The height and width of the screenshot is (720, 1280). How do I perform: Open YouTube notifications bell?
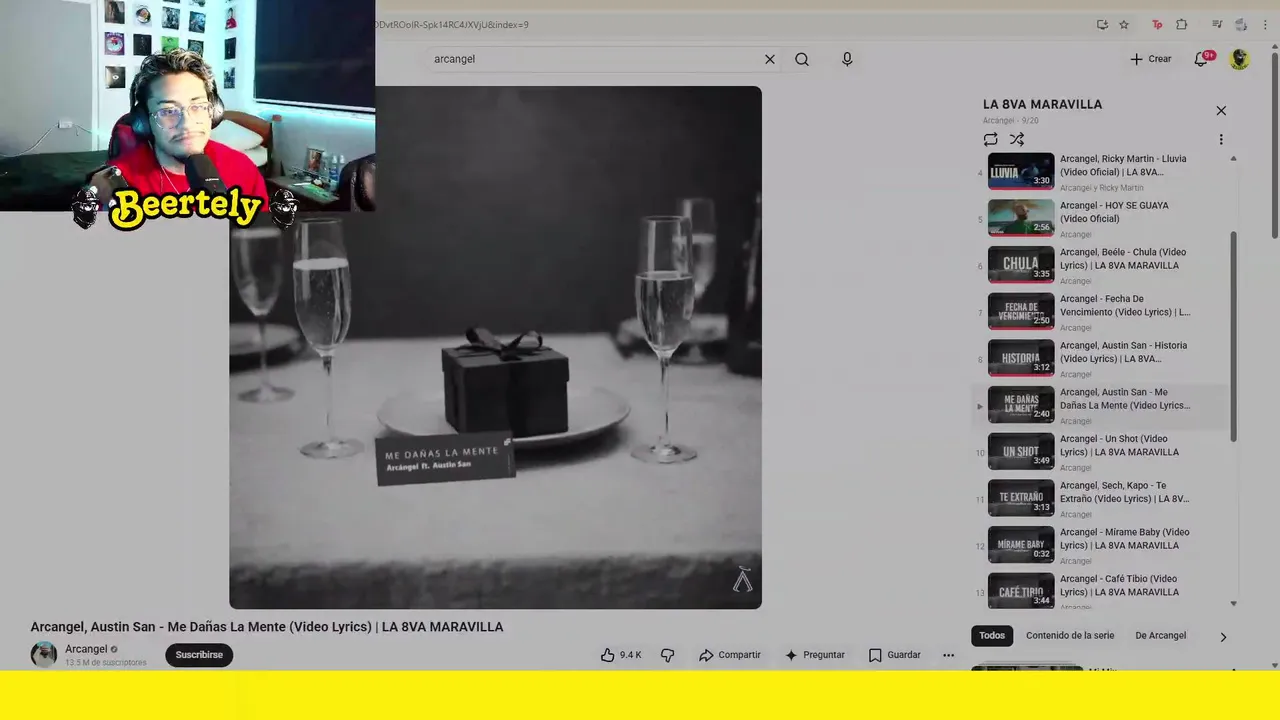tap(1202, 59)
